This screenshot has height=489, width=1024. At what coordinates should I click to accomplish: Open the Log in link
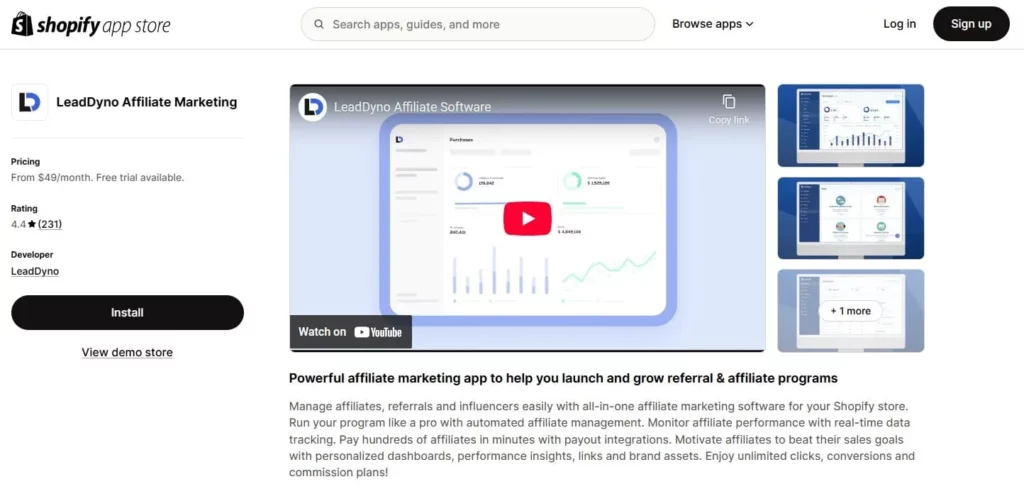(899, 24)
